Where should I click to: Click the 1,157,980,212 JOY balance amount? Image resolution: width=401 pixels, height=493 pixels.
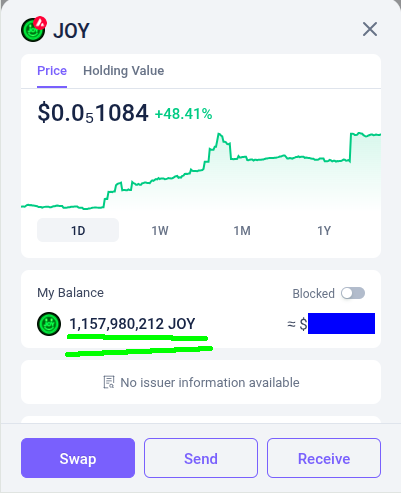pos(132,324)
